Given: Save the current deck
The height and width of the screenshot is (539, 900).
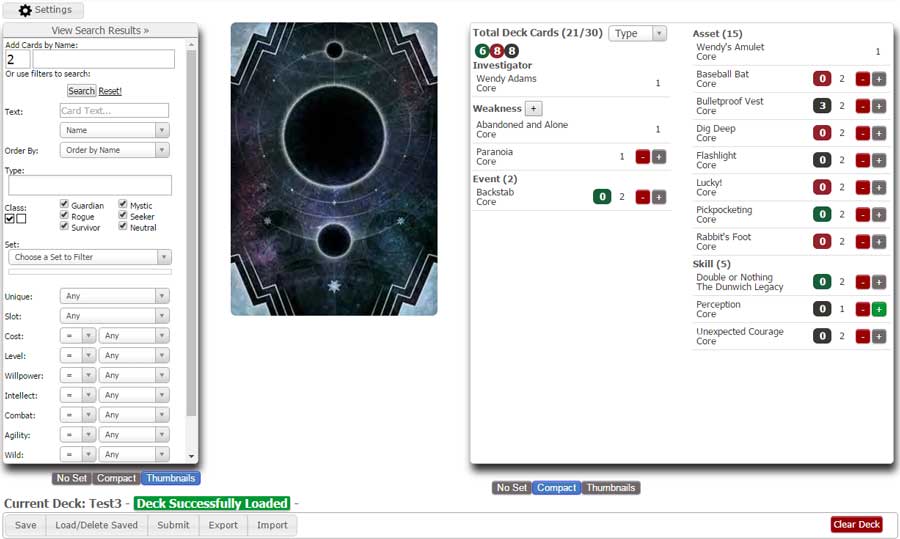Looking at the screenshot, I should coord(26,525).
